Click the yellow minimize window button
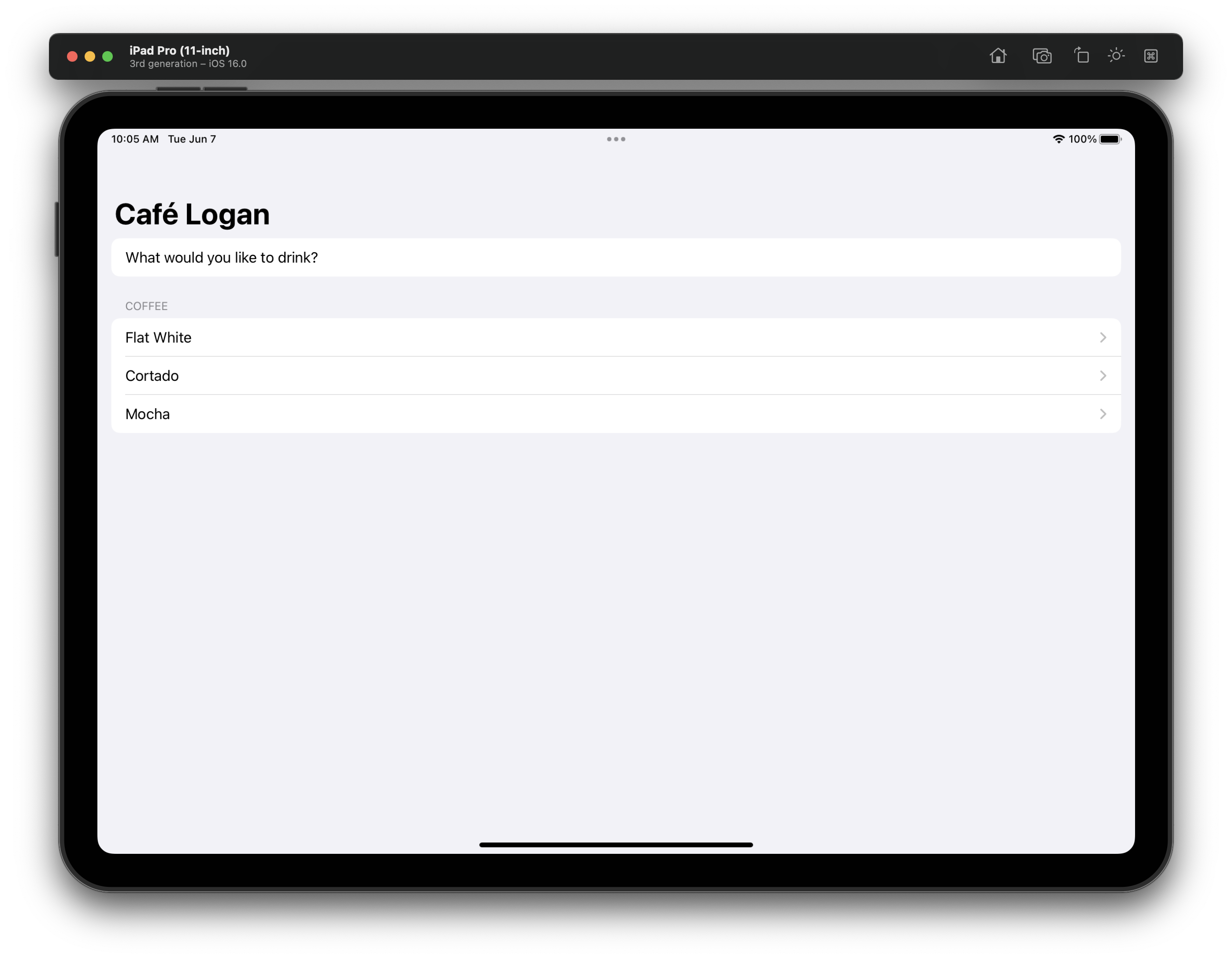The width and height of the screenshot is (1232, 968). click(x=89, y=57)
